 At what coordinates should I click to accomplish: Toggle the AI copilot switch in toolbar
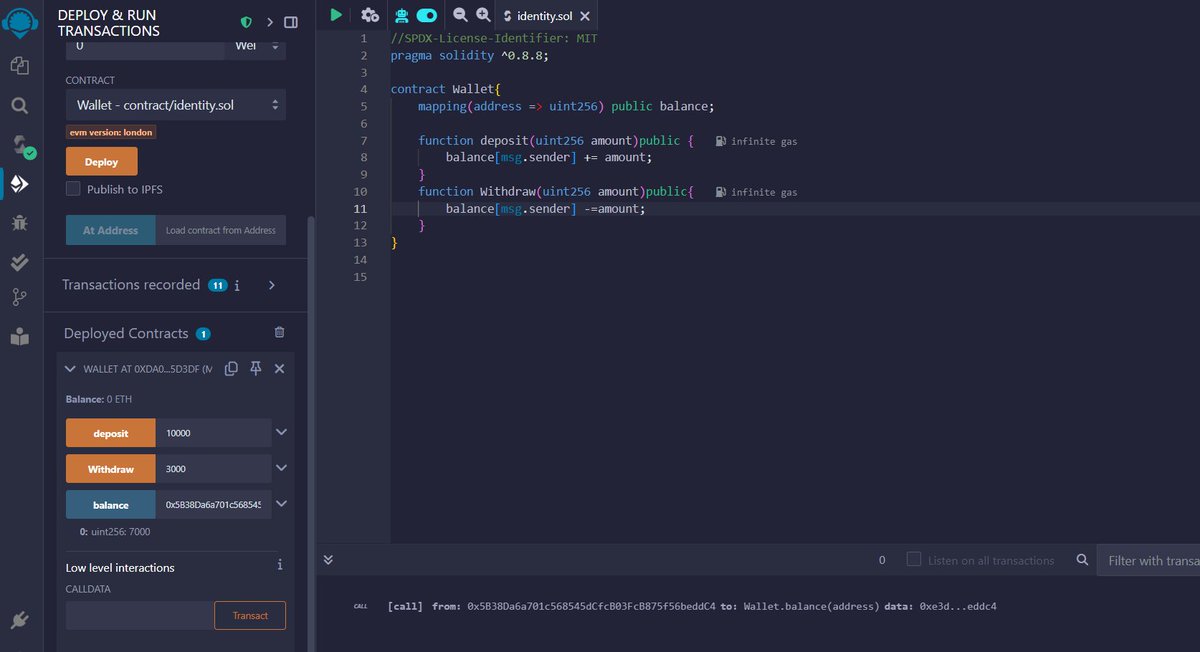point(427,14)
